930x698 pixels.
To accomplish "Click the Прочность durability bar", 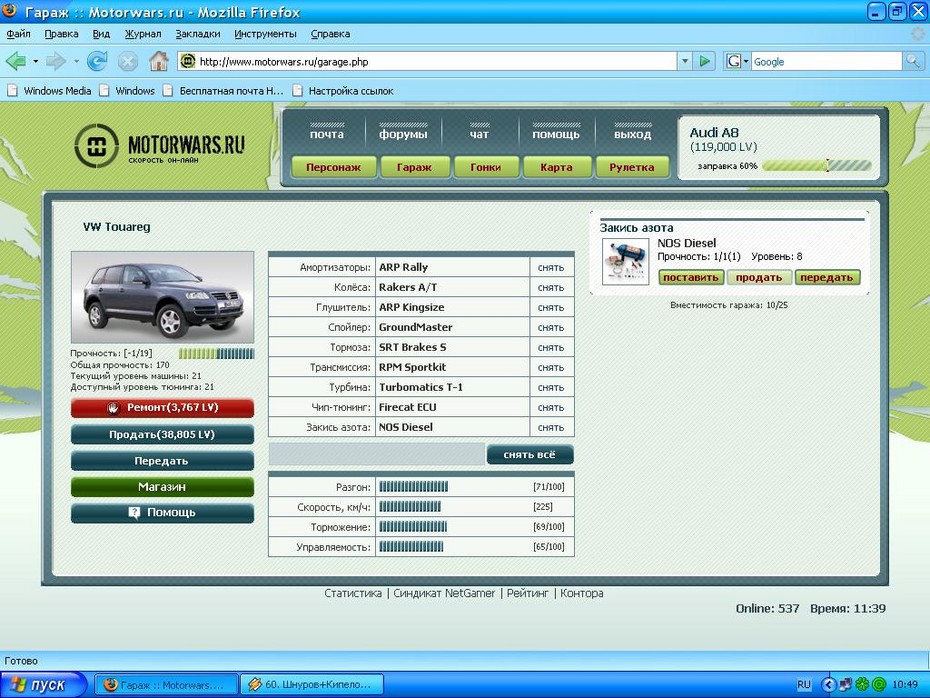I will (x=216, y=354).
